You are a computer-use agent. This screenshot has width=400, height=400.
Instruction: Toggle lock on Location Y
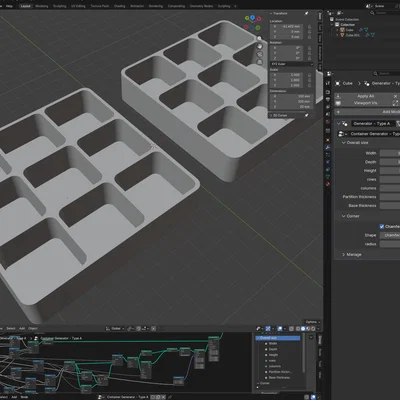[309, 32]
